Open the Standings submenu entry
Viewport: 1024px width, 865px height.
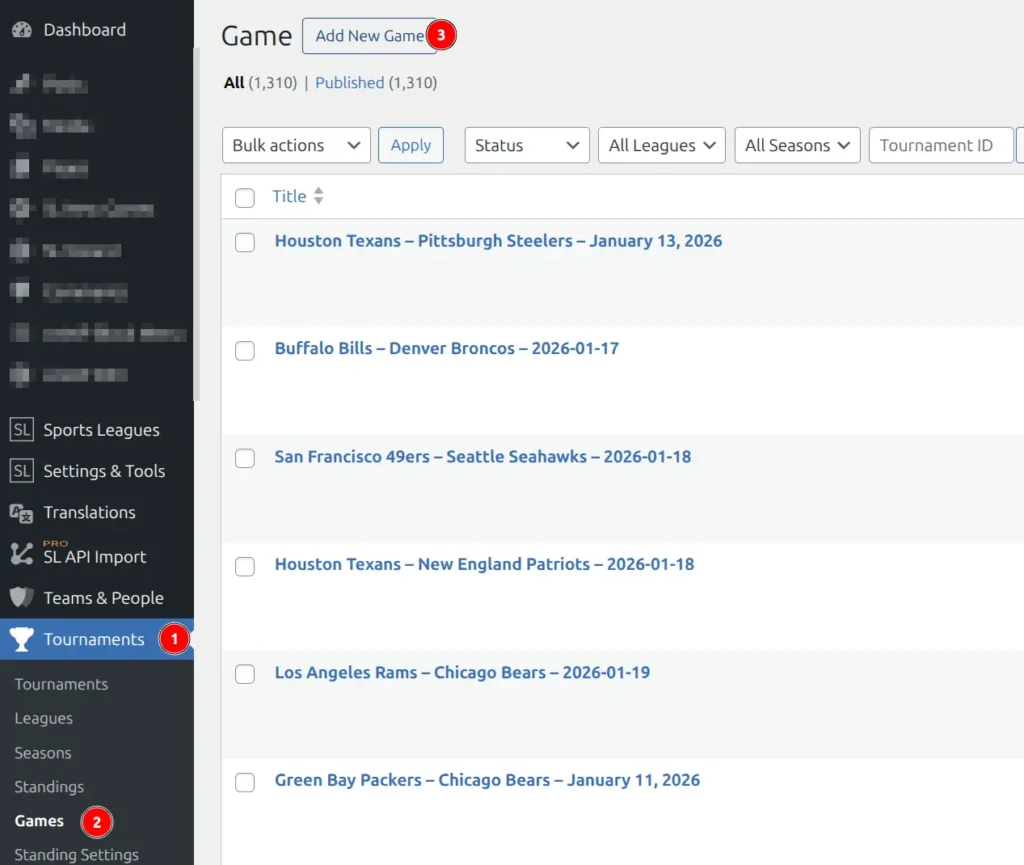tap(49, 787)
